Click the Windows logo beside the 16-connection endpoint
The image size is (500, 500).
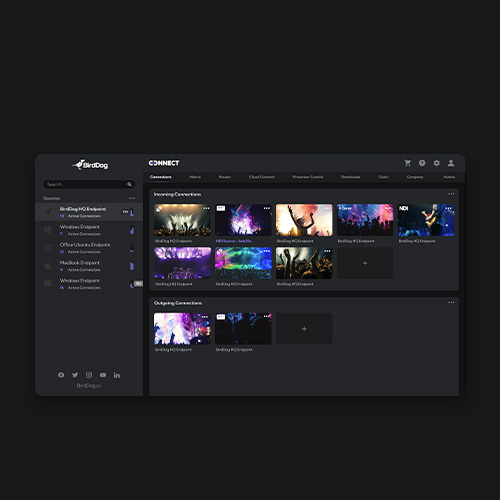[48, 284]
